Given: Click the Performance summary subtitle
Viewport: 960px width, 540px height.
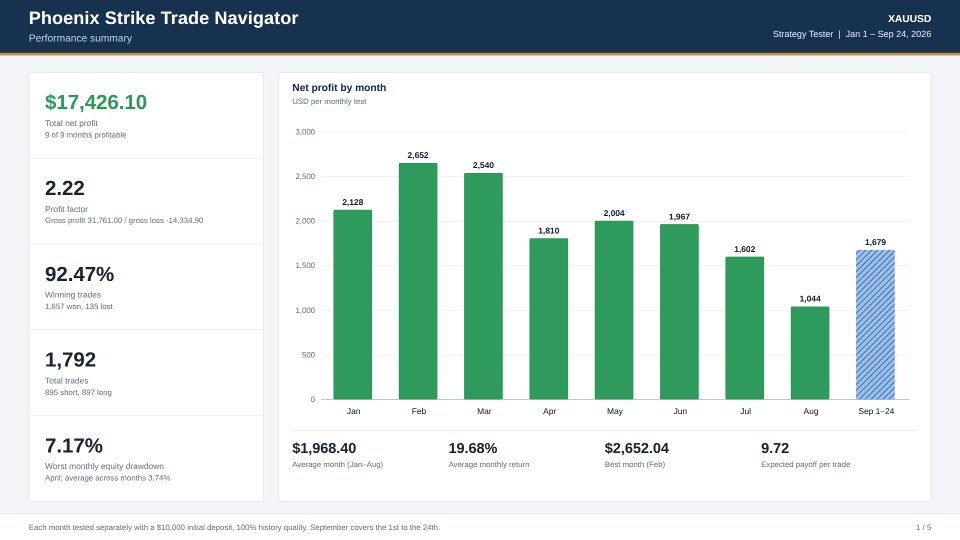Looking at the screenshot, I should tap(80, 38).
